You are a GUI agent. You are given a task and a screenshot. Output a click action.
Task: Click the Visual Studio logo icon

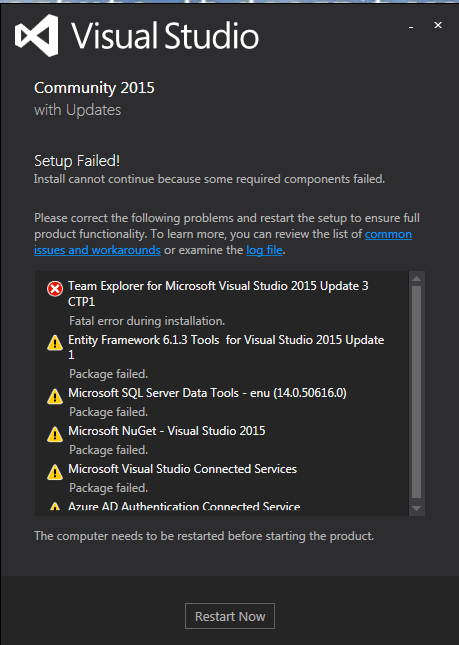[36, 35]
